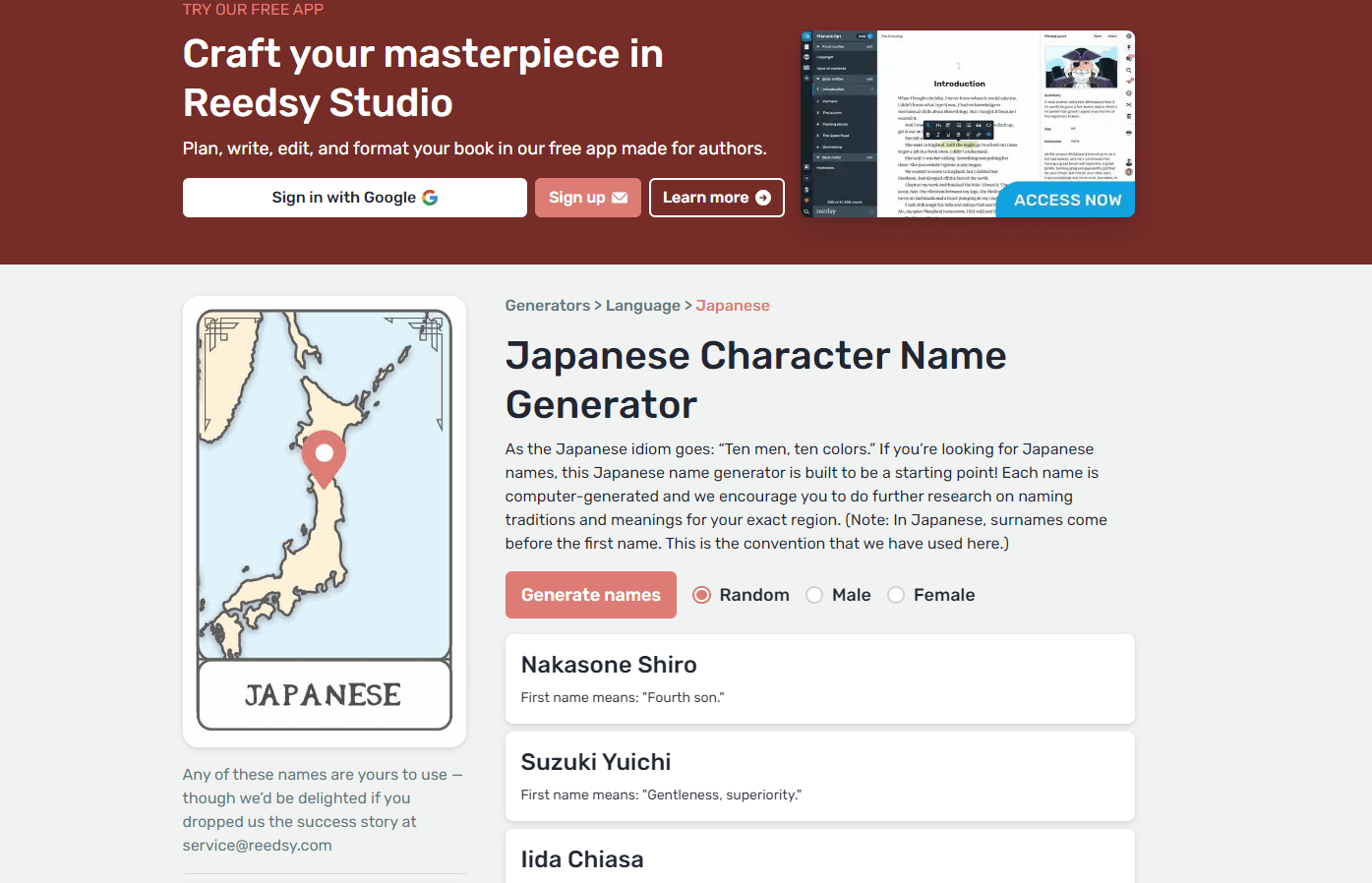1372x883 pixels.
Task: Click the 'Gentleness, superiority' meaning text
Action: coord(661,795)
